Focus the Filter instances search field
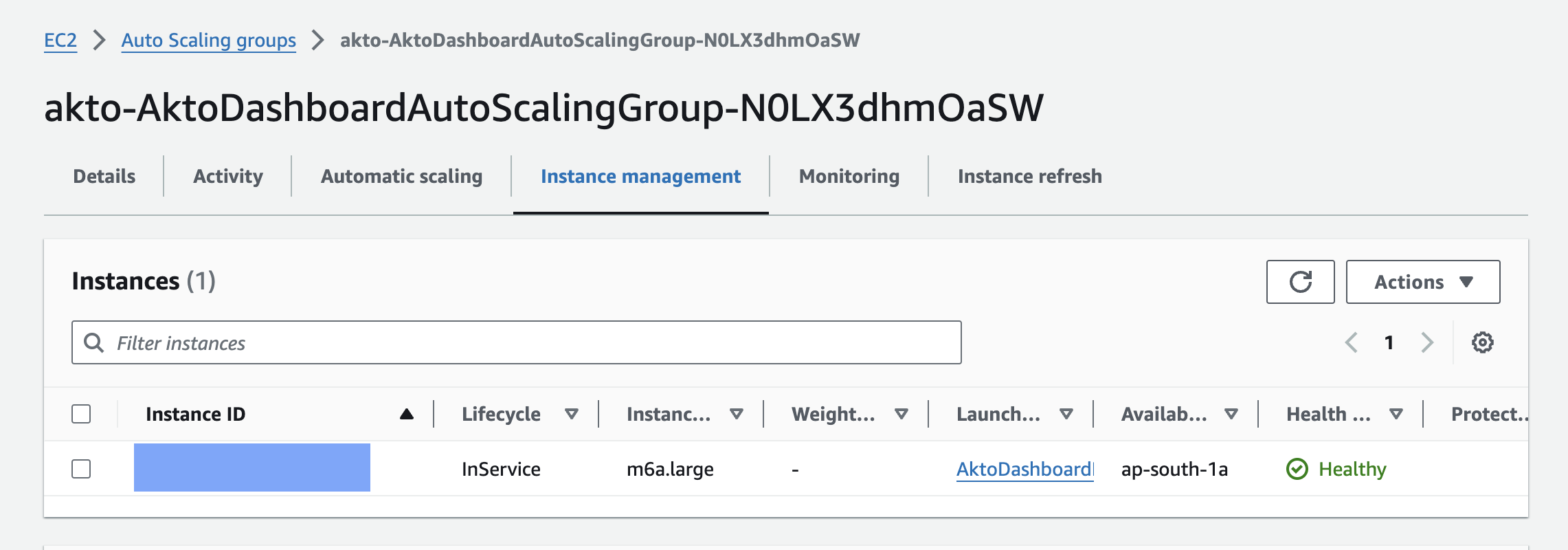1568x550 pixels. tap(517, 342)
